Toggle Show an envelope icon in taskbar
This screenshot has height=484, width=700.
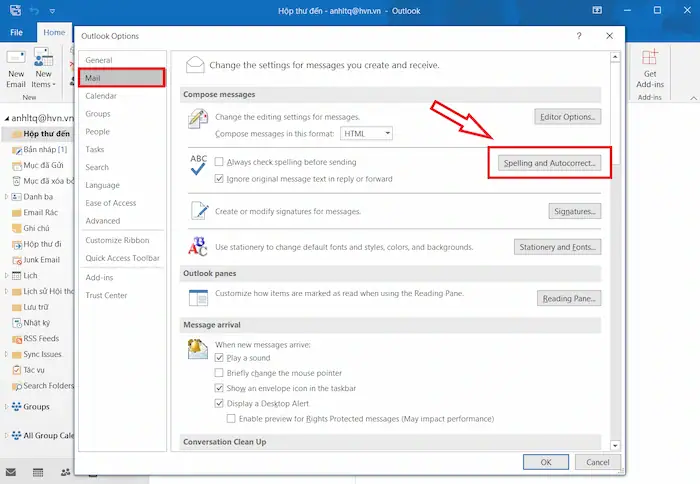point(219,388)
